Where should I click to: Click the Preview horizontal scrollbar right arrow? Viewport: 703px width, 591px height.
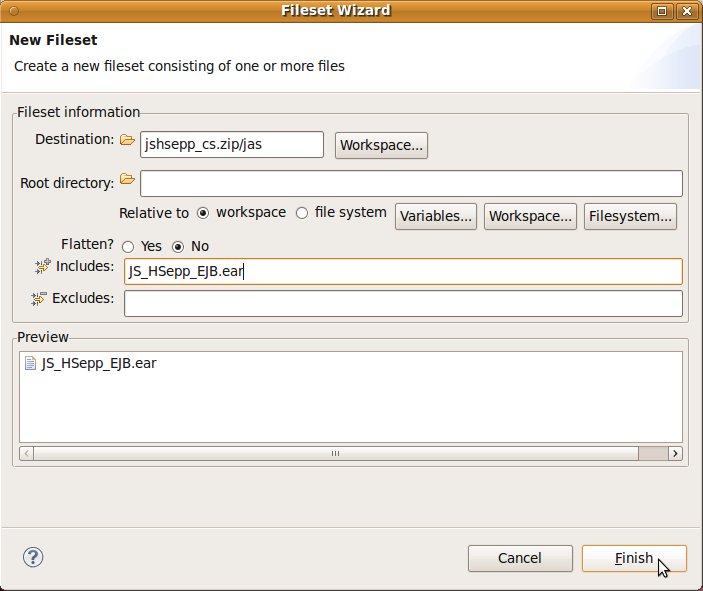pyautogui.click(x=675, y=453)
